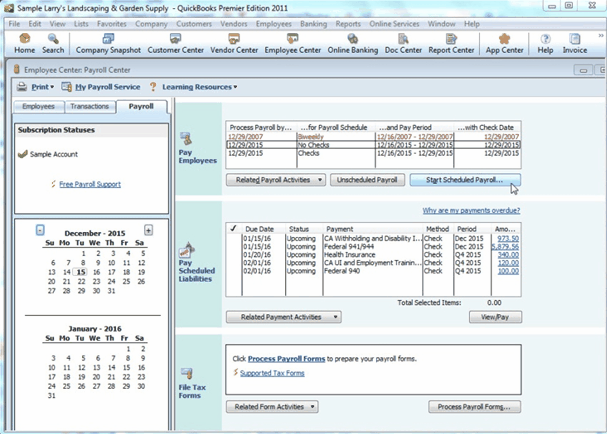Image resolution: width=607 pixels, height=434 pixels.
Task: Open the Supported Tax Forms link
Action: 272,373
